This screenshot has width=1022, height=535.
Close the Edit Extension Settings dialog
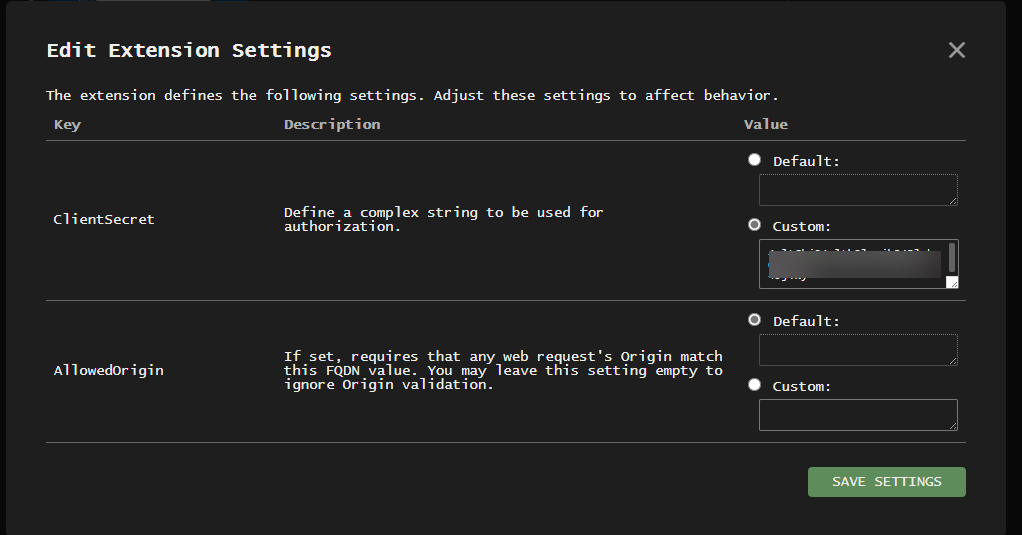tap(957, 50)
